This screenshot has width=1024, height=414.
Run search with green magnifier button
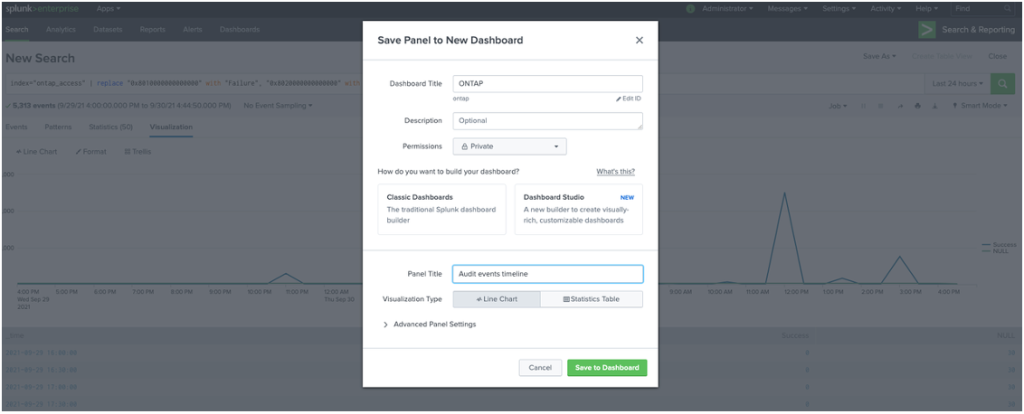[1002, 84]
